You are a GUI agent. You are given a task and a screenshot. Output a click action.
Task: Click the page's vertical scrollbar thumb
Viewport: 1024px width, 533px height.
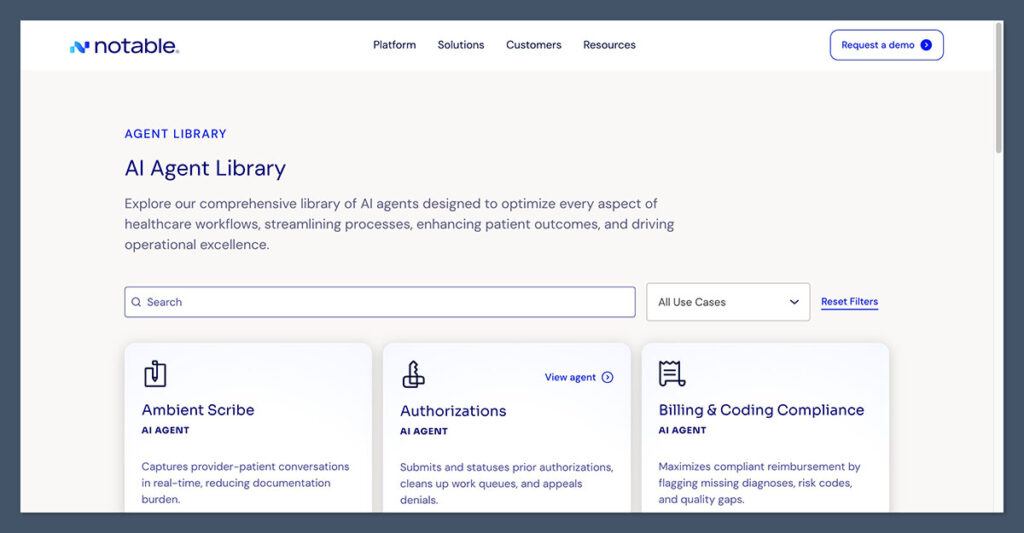(x=996, y=90)
